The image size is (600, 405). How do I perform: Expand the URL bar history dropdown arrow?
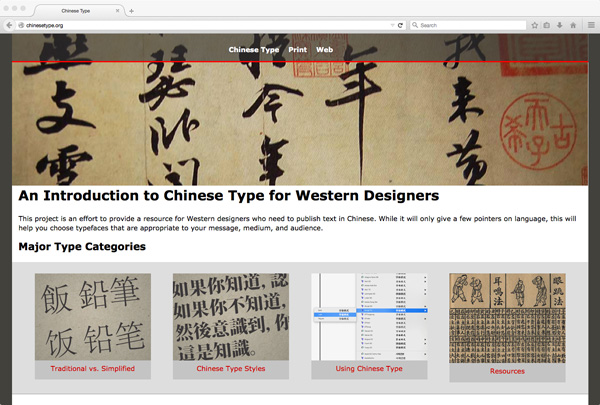coord(391,24)
